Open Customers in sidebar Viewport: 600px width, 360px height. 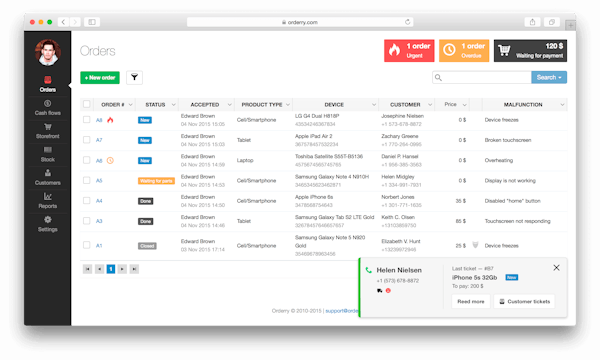(47, 178)
